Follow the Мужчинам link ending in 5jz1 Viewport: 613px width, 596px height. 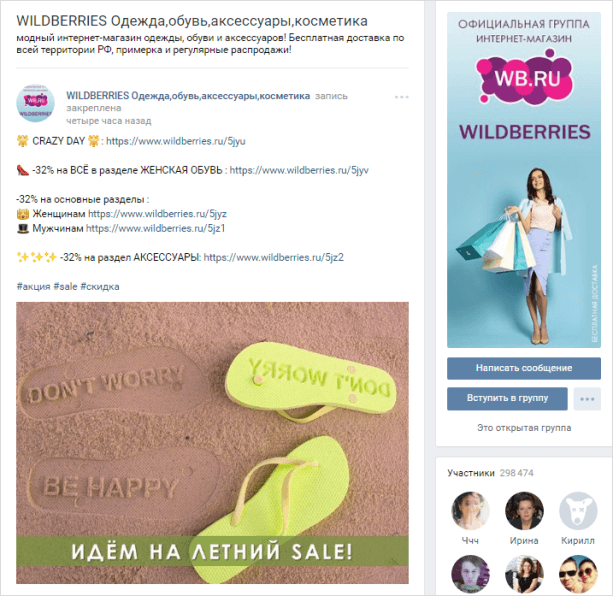pos(156,228)
